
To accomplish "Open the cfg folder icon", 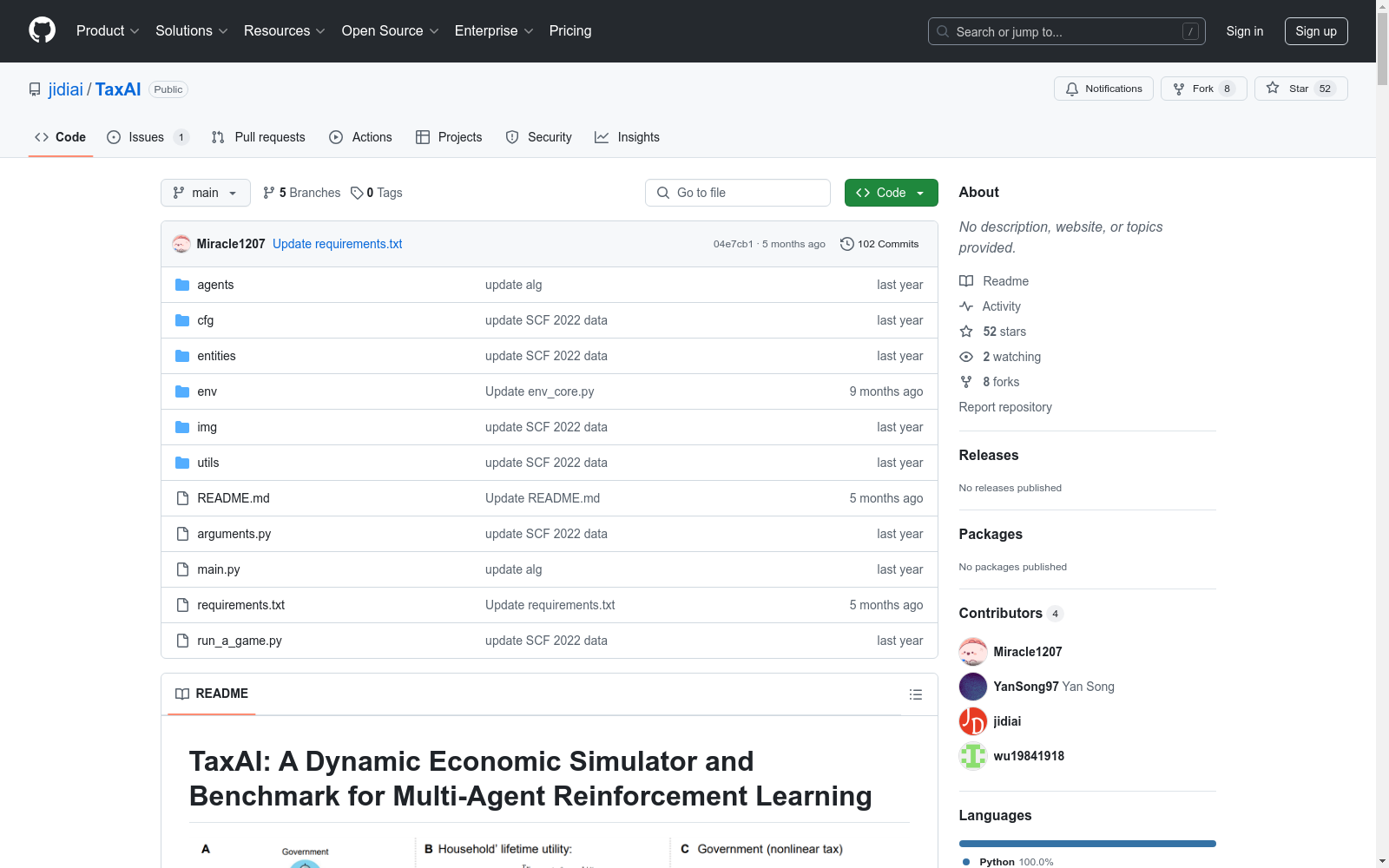I will [182, 320].
